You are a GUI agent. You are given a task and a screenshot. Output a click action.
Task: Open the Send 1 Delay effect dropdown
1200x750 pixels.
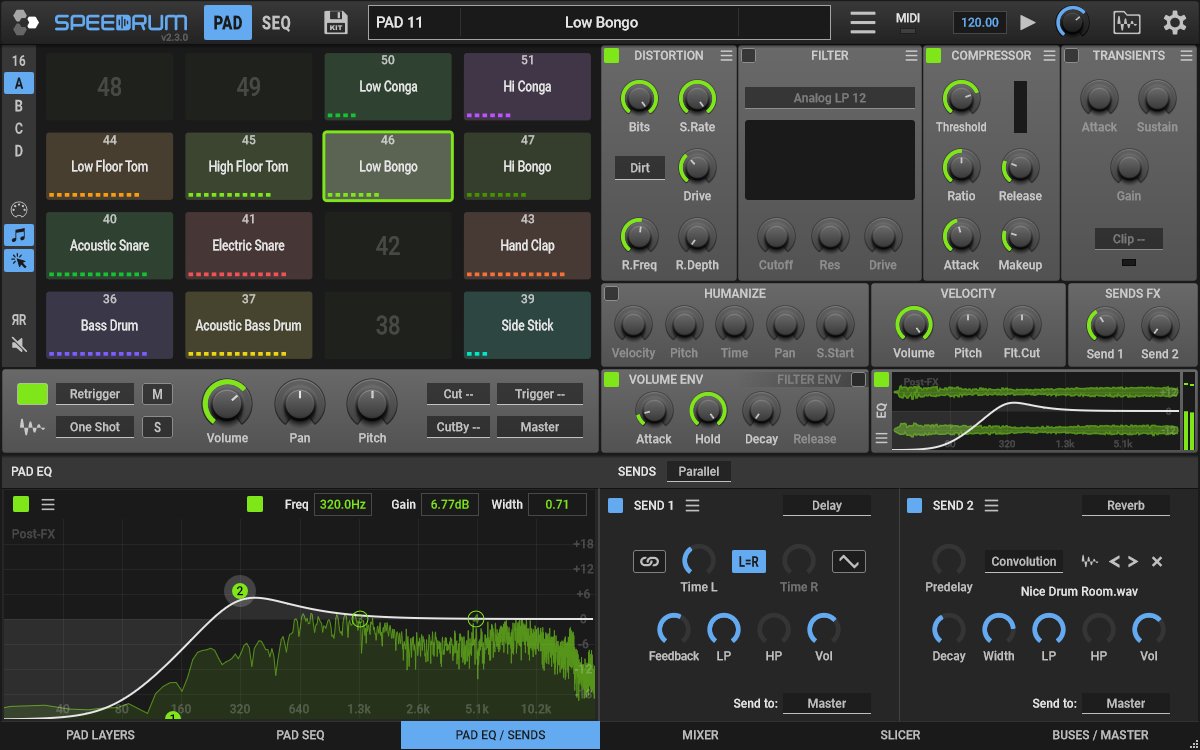(826, 506)
